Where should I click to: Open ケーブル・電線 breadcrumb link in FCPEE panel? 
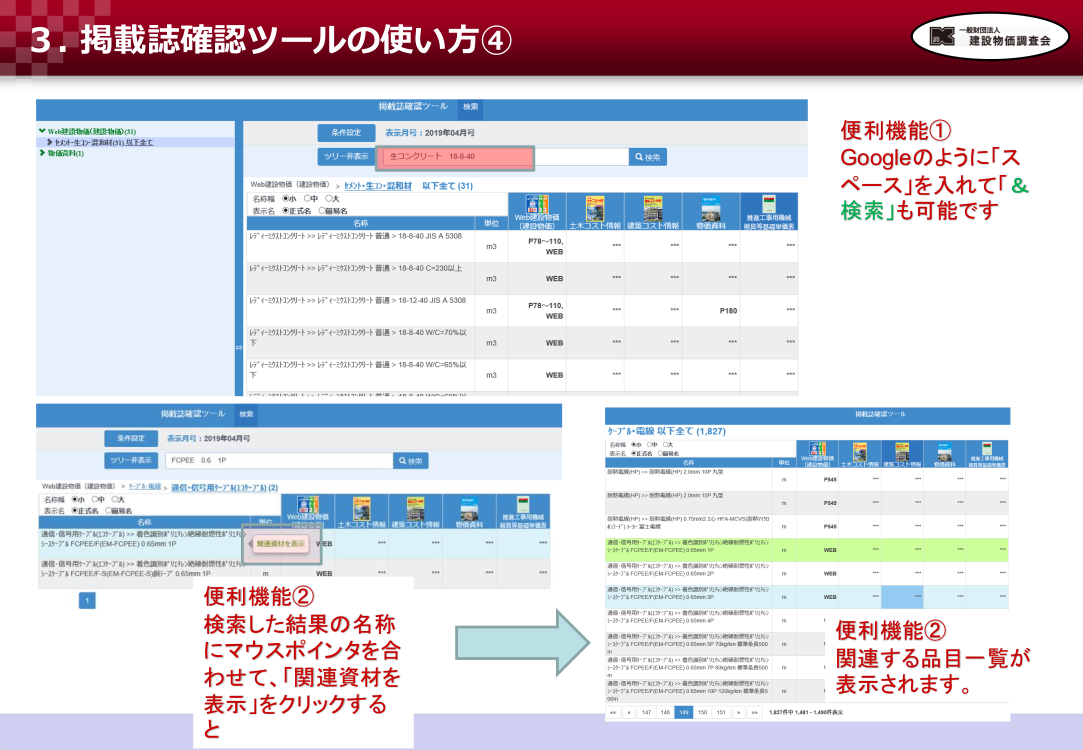144,487
